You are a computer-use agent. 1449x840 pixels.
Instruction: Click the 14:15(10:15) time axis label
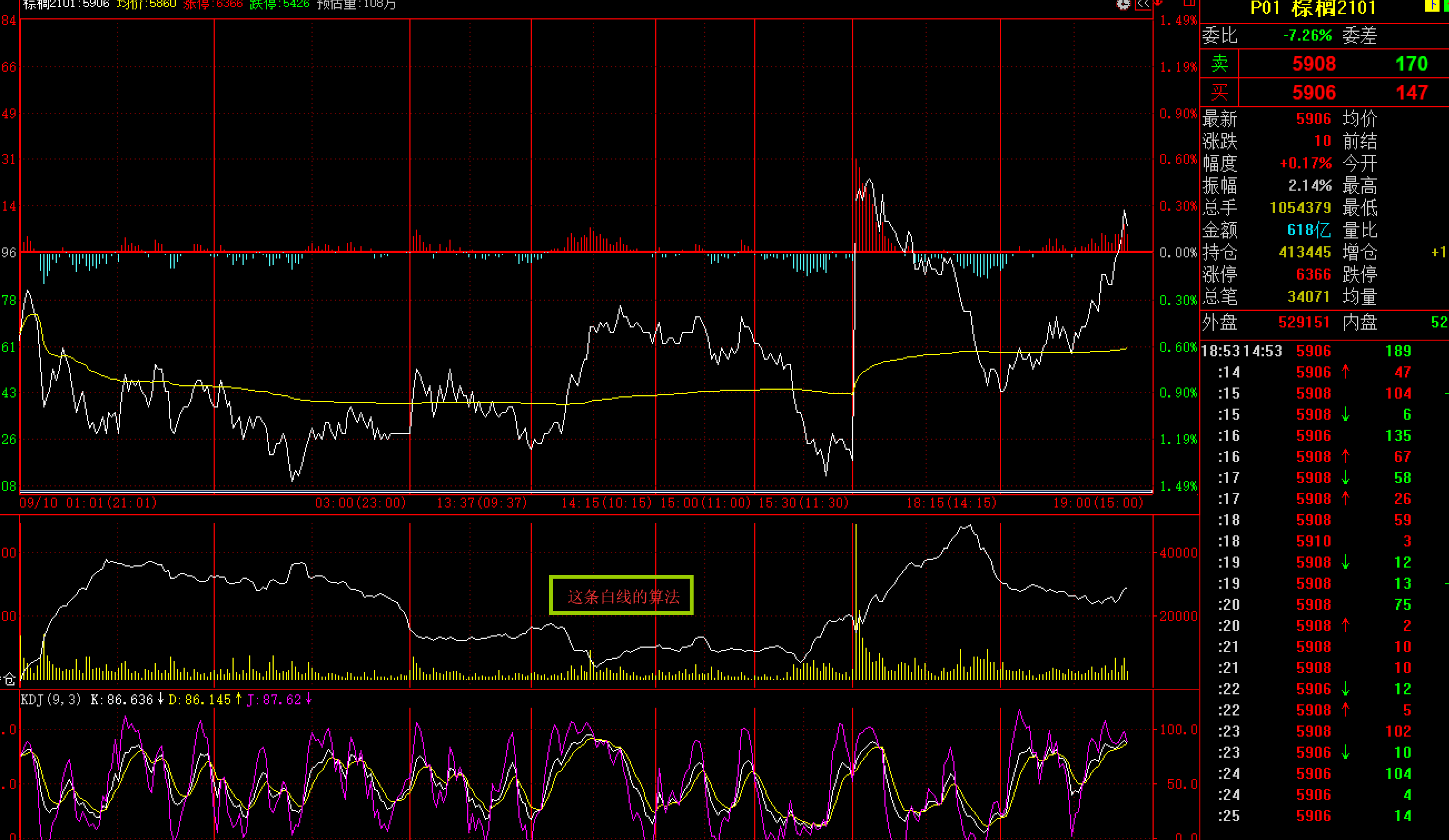607,503
